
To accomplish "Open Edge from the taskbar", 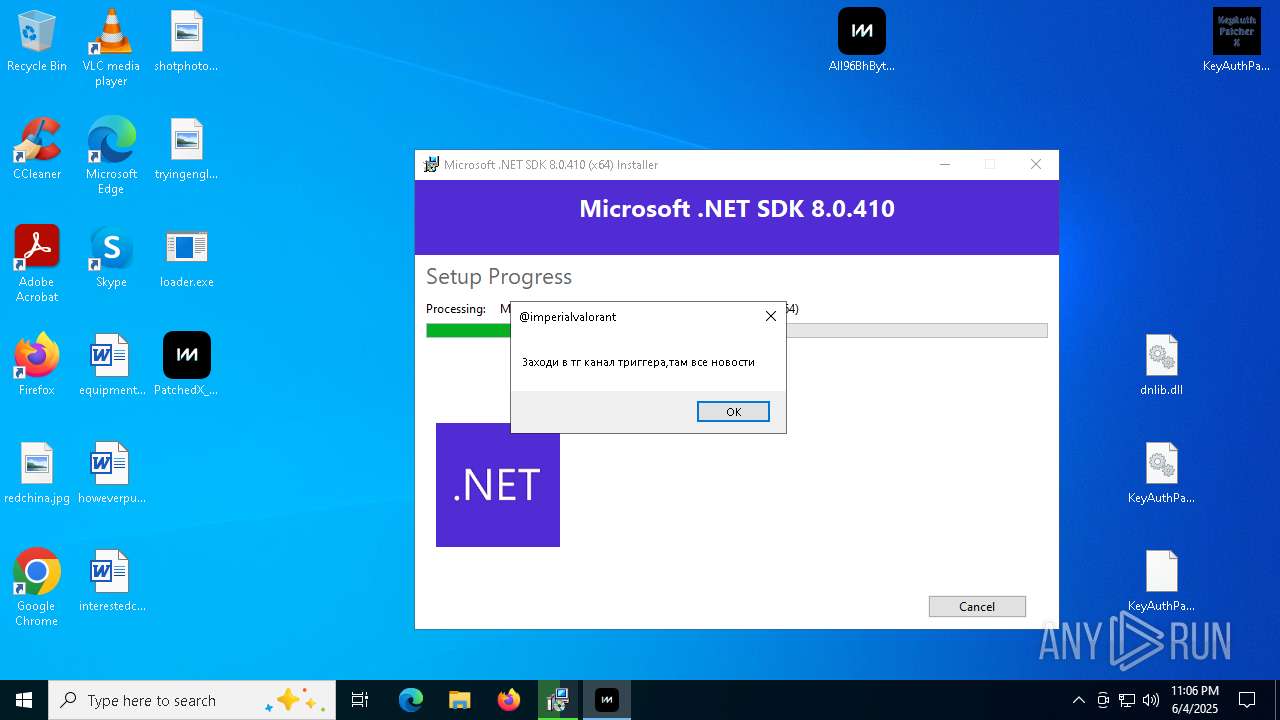I will click(411, 700).
